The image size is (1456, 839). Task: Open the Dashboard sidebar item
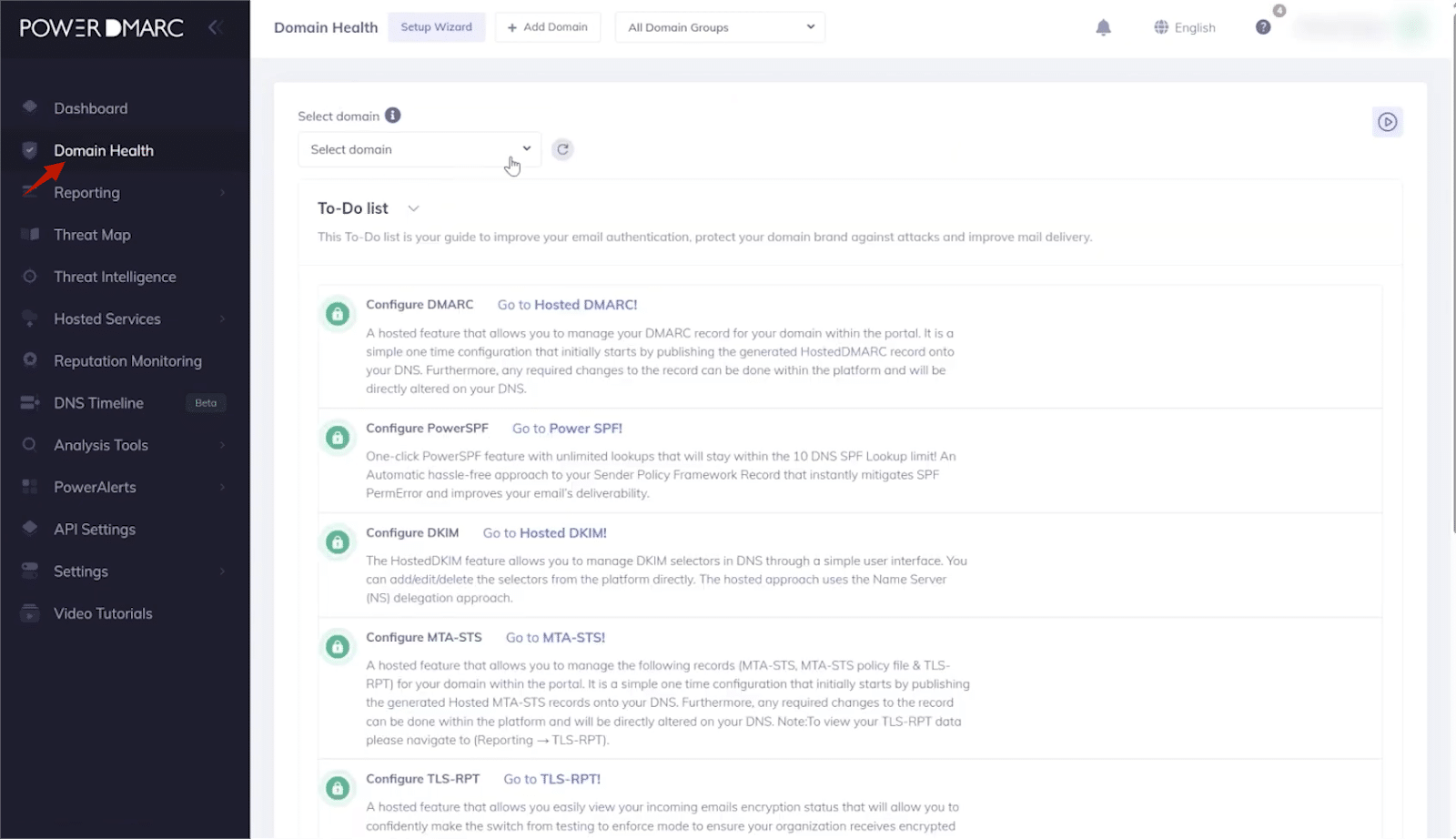click(x=91, y=107)
